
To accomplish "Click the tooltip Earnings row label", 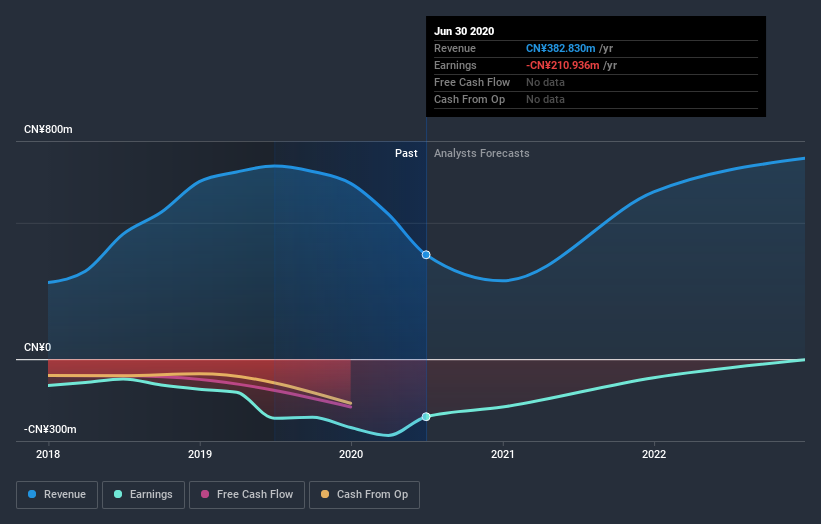I will [x=456, y=65].
